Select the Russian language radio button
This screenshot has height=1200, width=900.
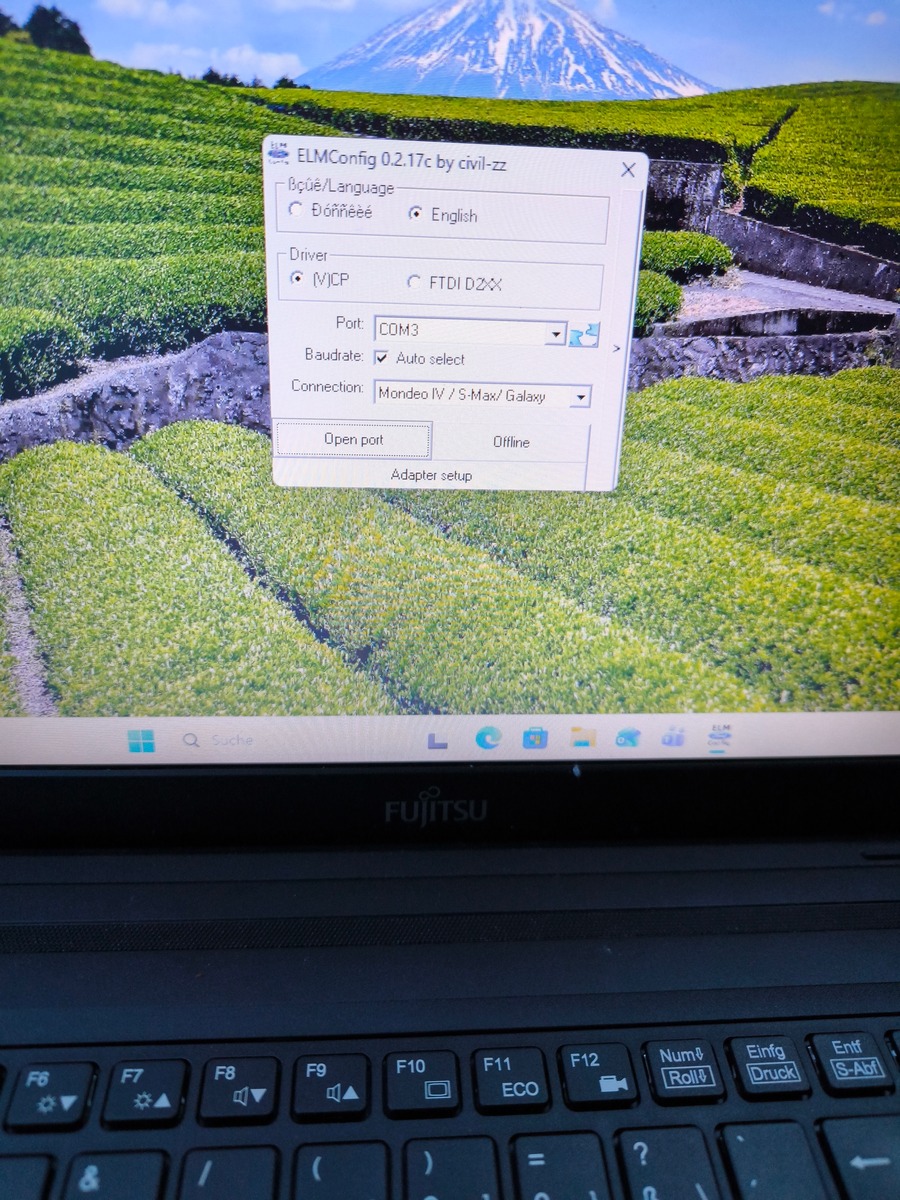[295, 210]
